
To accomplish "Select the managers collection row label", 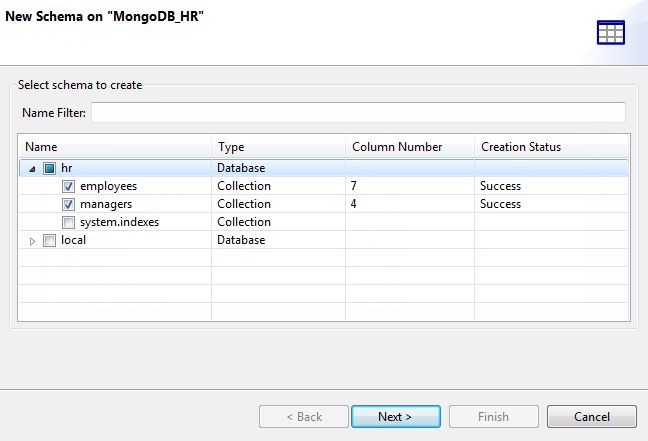I will point(106,204).
